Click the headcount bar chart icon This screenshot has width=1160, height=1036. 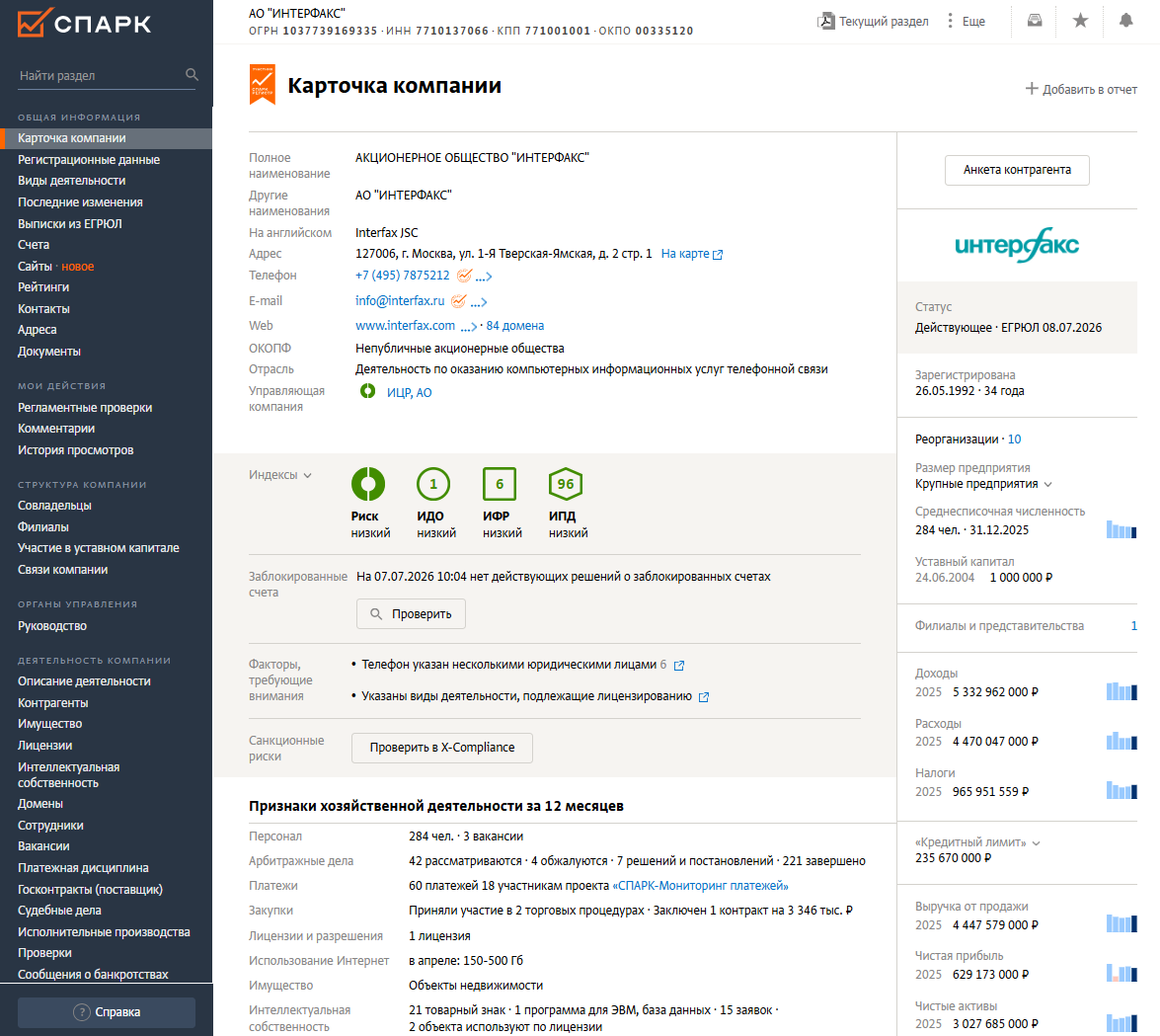coord(1121,529)
